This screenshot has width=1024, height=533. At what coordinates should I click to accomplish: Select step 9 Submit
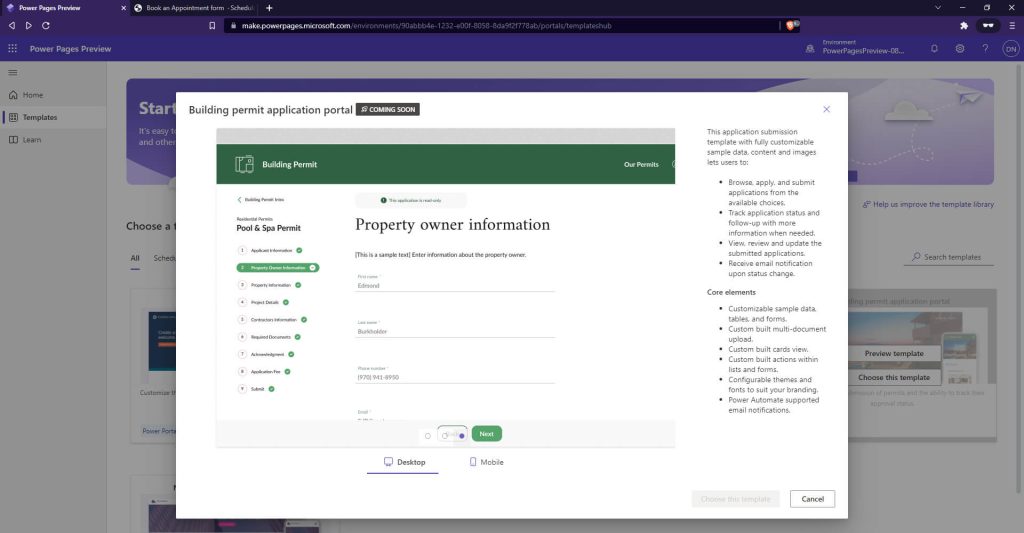[x=256, y=389]
